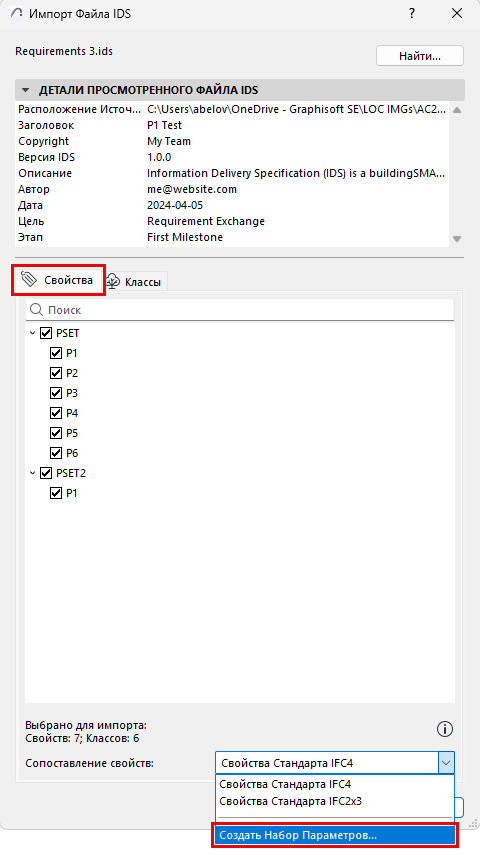Uncheck P1 under PSET2
Image resolution: width=480 pixels, height=855 pixels.
[x=56, y=493]
